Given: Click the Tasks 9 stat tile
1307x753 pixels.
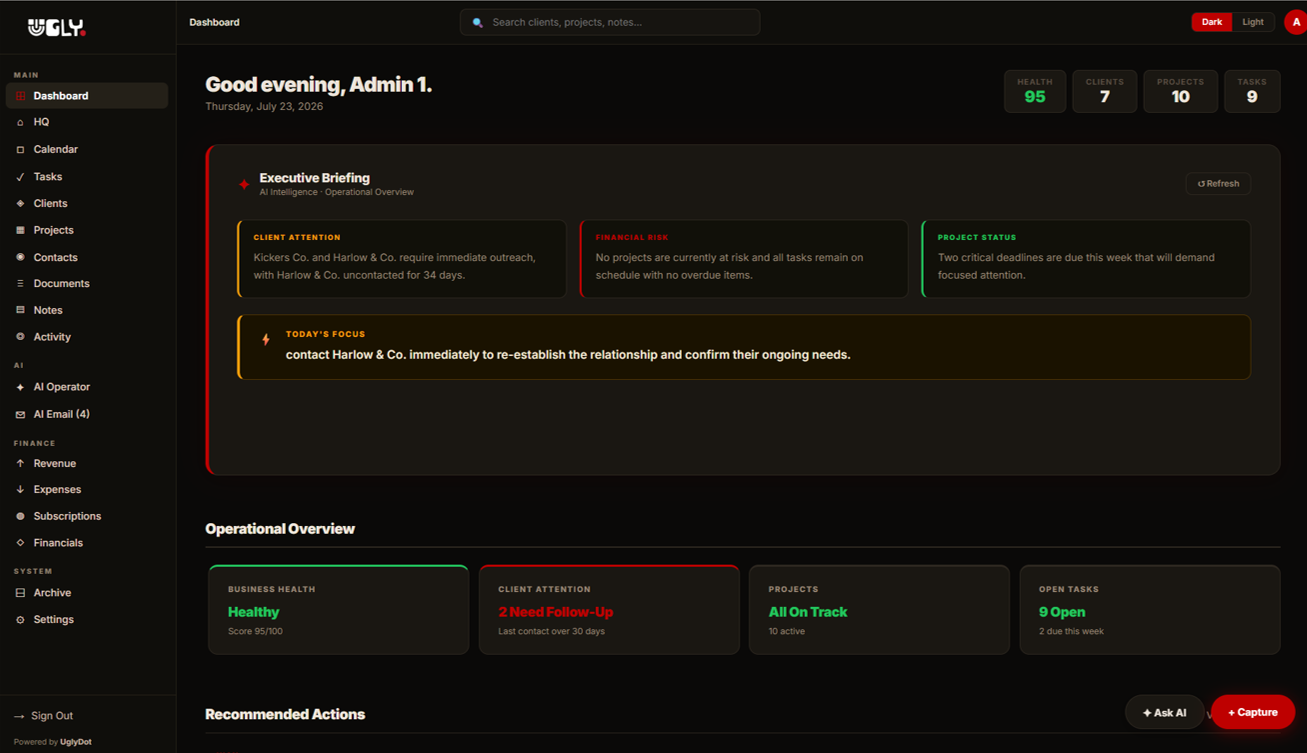Looking at the screenshot, I should pos(1252,91).
